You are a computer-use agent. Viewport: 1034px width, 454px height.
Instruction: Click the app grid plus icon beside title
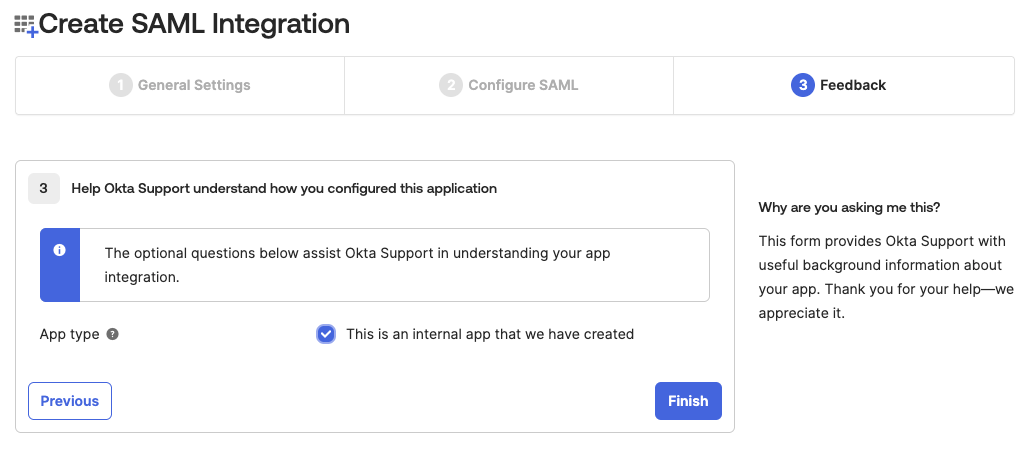25,26
